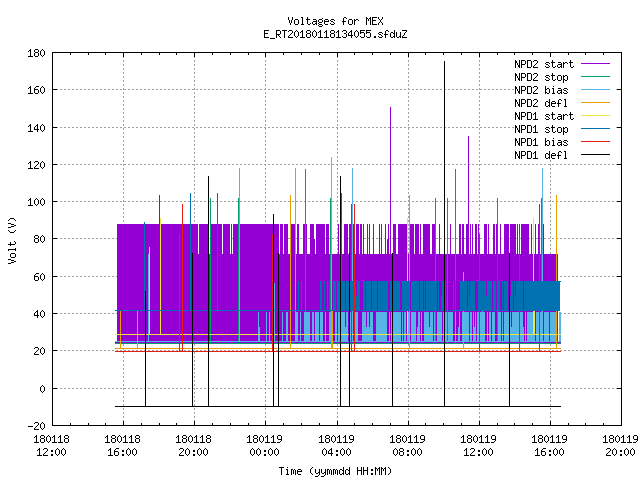Click the green NPD2 stop legend line
Screen dimensions: 640x480
(x=595, y=76)
